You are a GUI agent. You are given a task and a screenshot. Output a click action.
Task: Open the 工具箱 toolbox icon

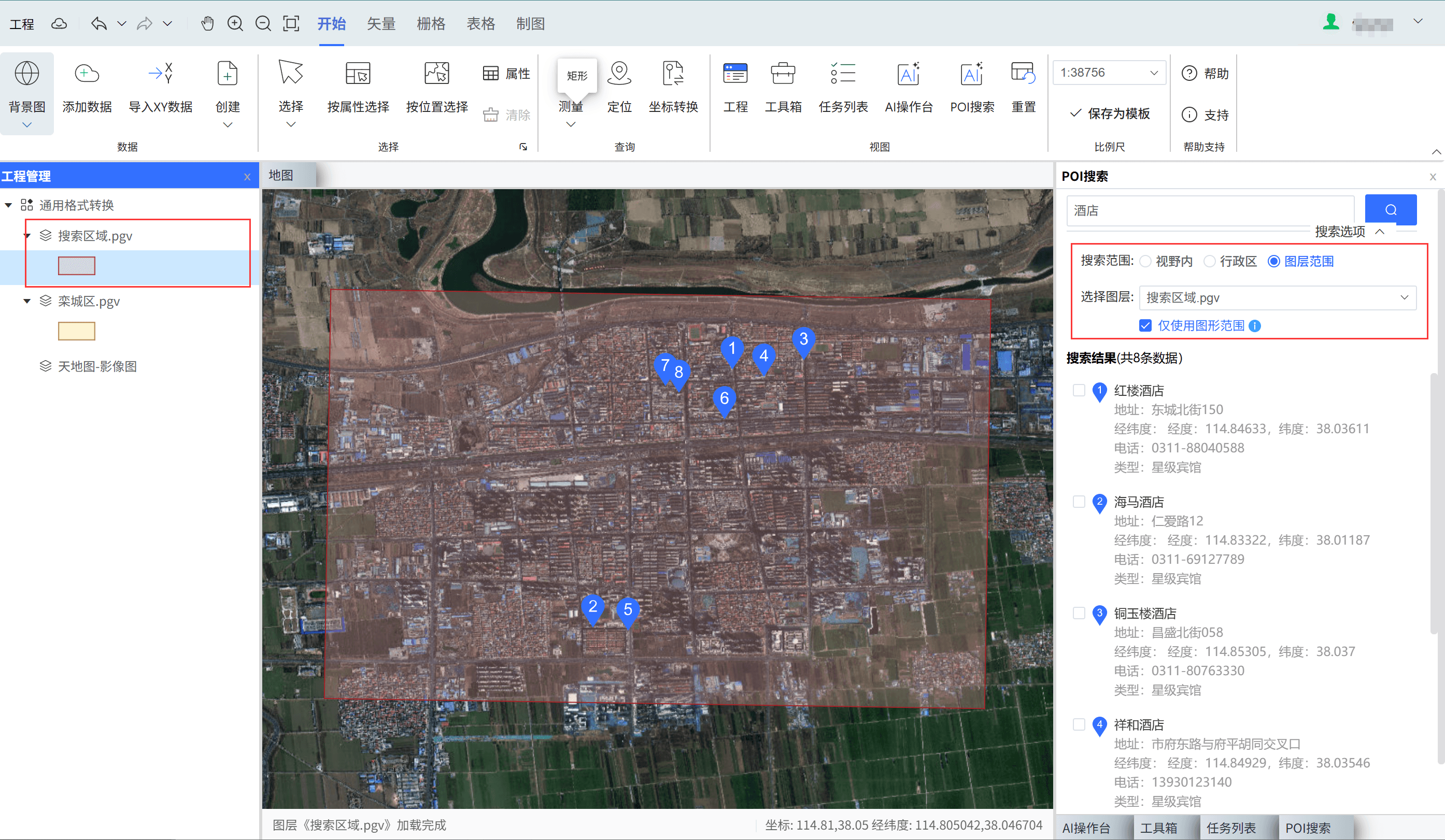(783, 75)
